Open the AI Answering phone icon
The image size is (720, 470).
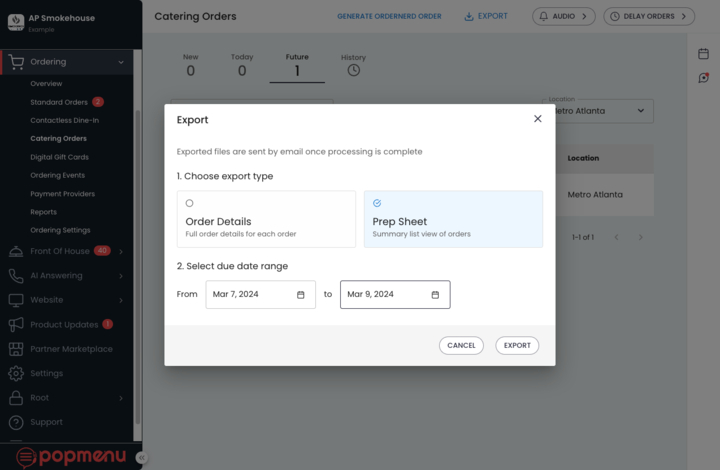[x=16, y=276]
